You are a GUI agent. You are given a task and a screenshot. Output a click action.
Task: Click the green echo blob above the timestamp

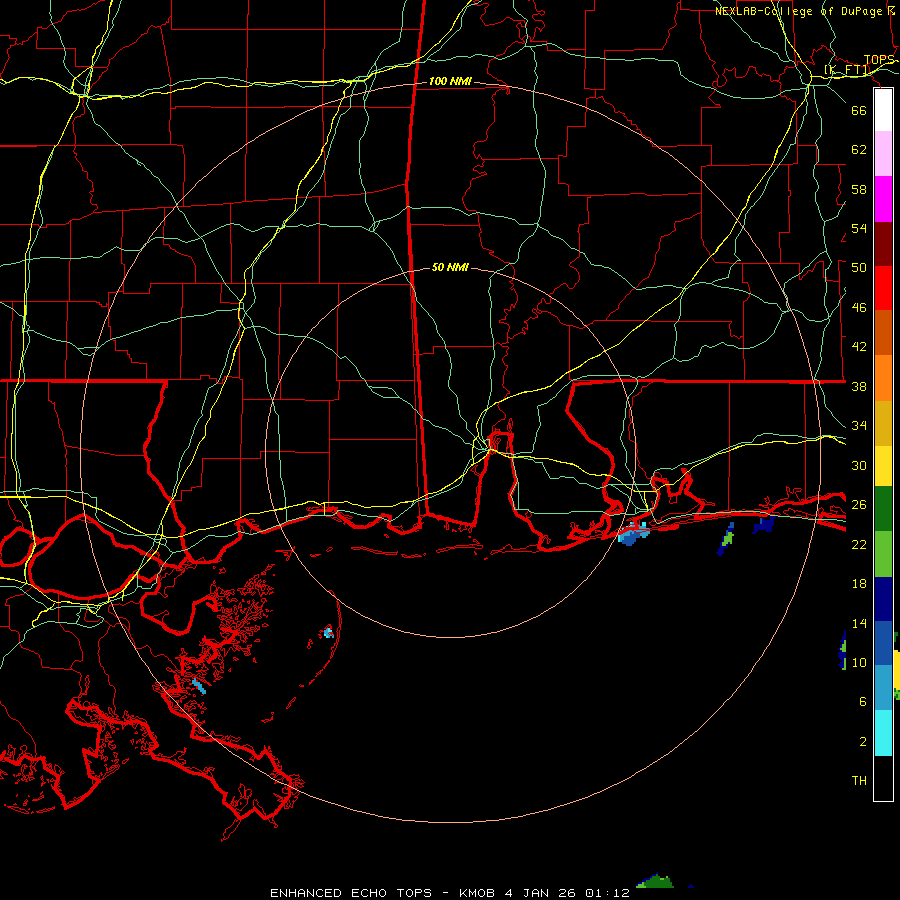[655, 881]
